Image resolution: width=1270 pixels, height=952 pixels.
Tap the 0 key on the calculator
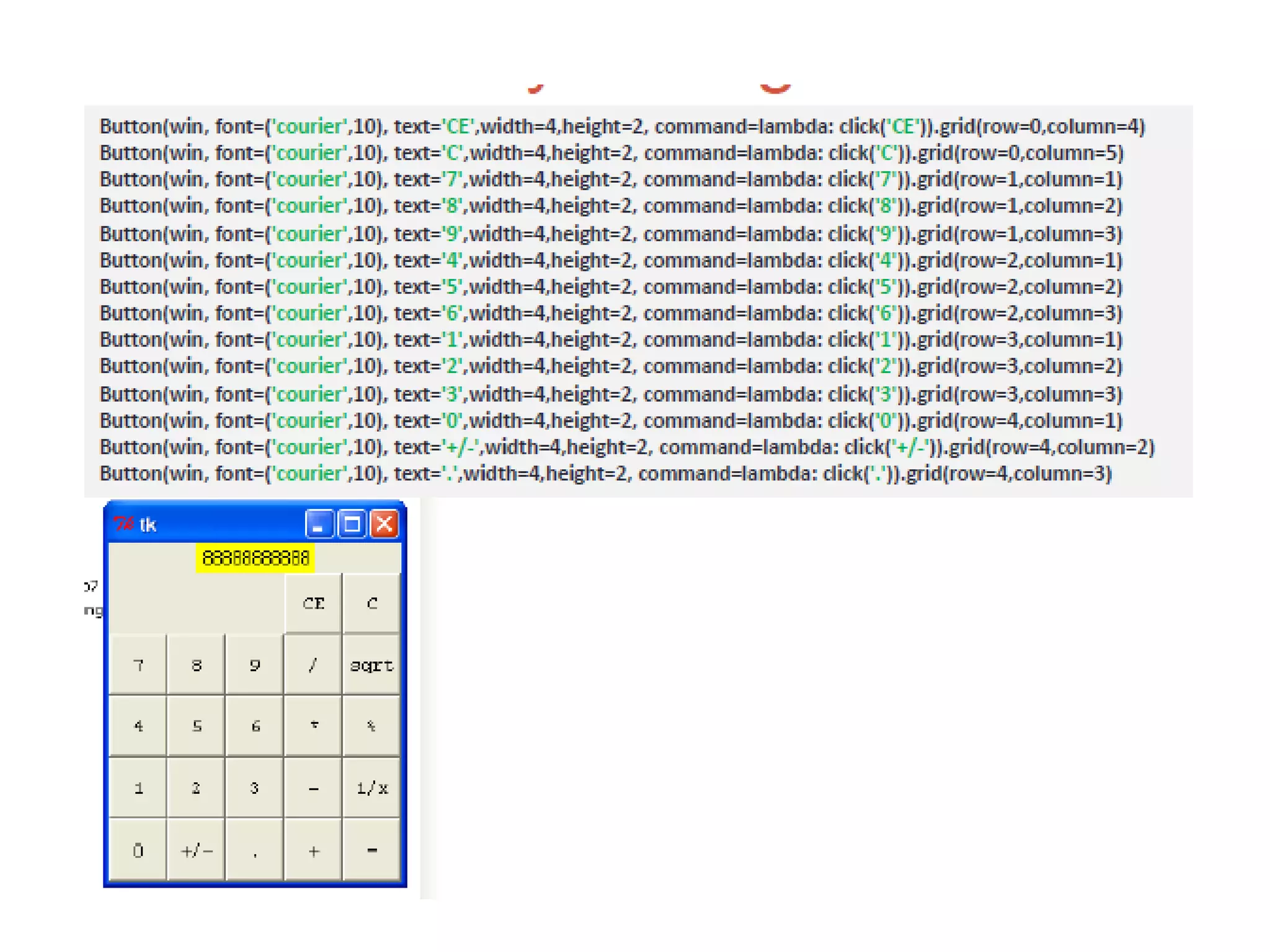[138, 850]
